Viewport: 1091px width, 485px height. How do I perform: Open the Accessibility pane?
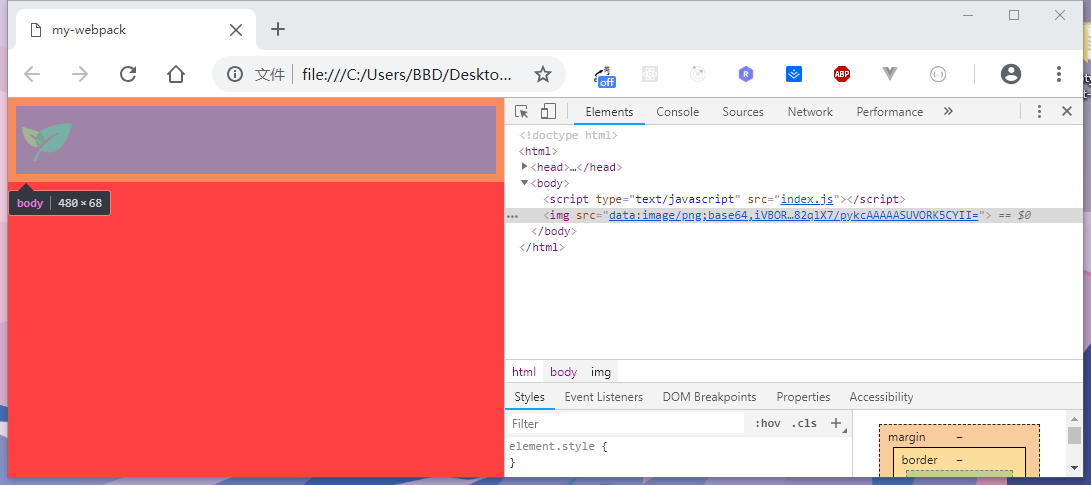click(x=881, y=397)
